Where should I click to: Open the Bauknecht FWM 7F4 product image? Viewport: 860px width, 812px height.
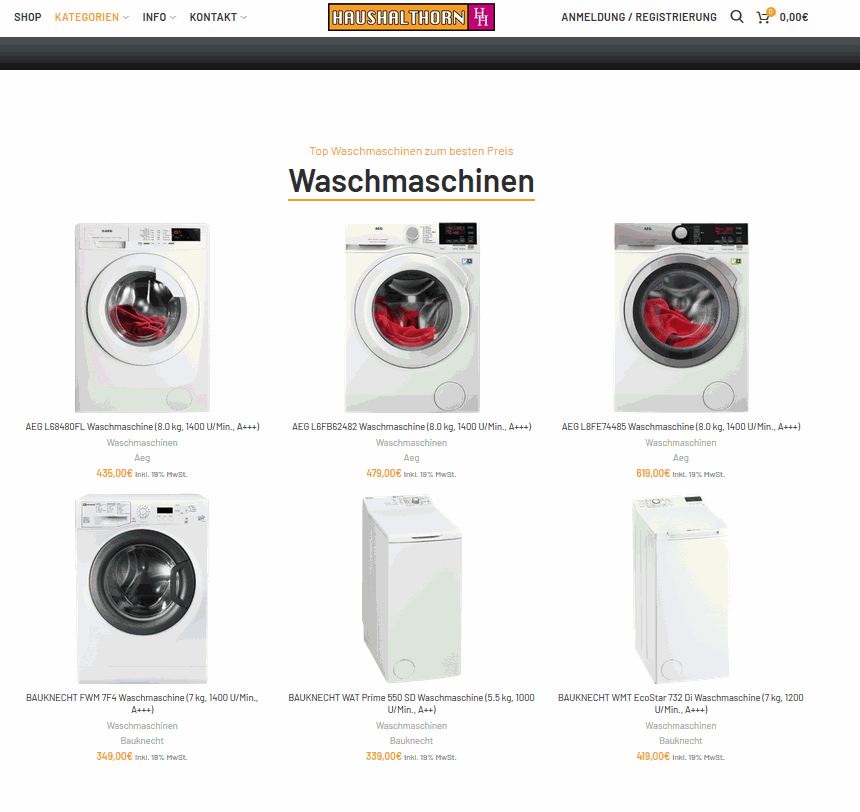click(x=142, y=589)
